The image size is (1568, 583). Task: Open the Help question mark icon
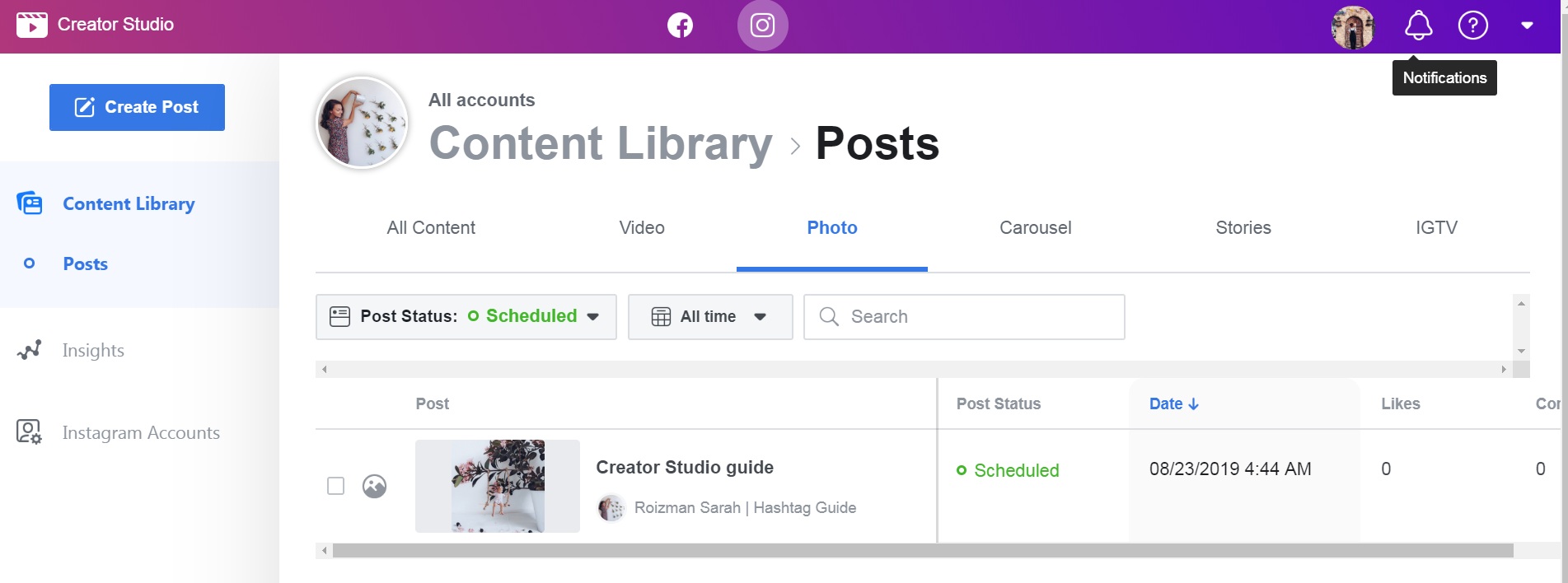point(1472,26)
